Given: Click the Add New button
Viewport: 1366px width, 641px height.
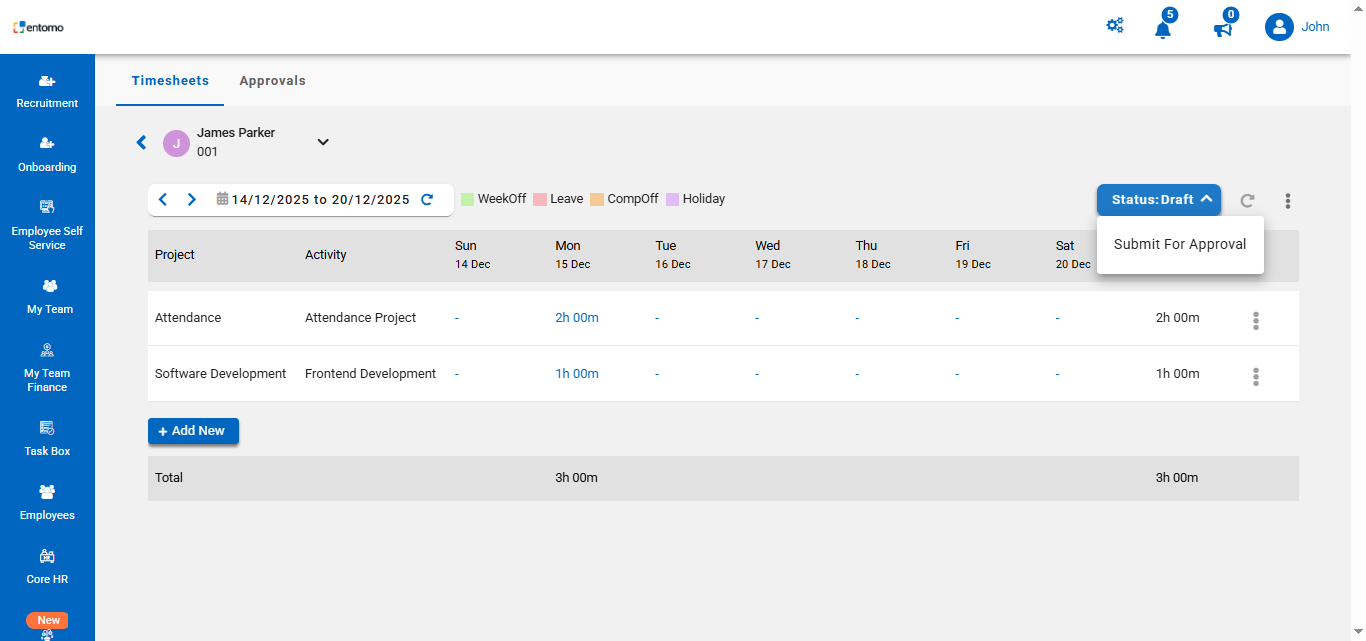Looking at the screenshot, I should [x=193, y=431].
